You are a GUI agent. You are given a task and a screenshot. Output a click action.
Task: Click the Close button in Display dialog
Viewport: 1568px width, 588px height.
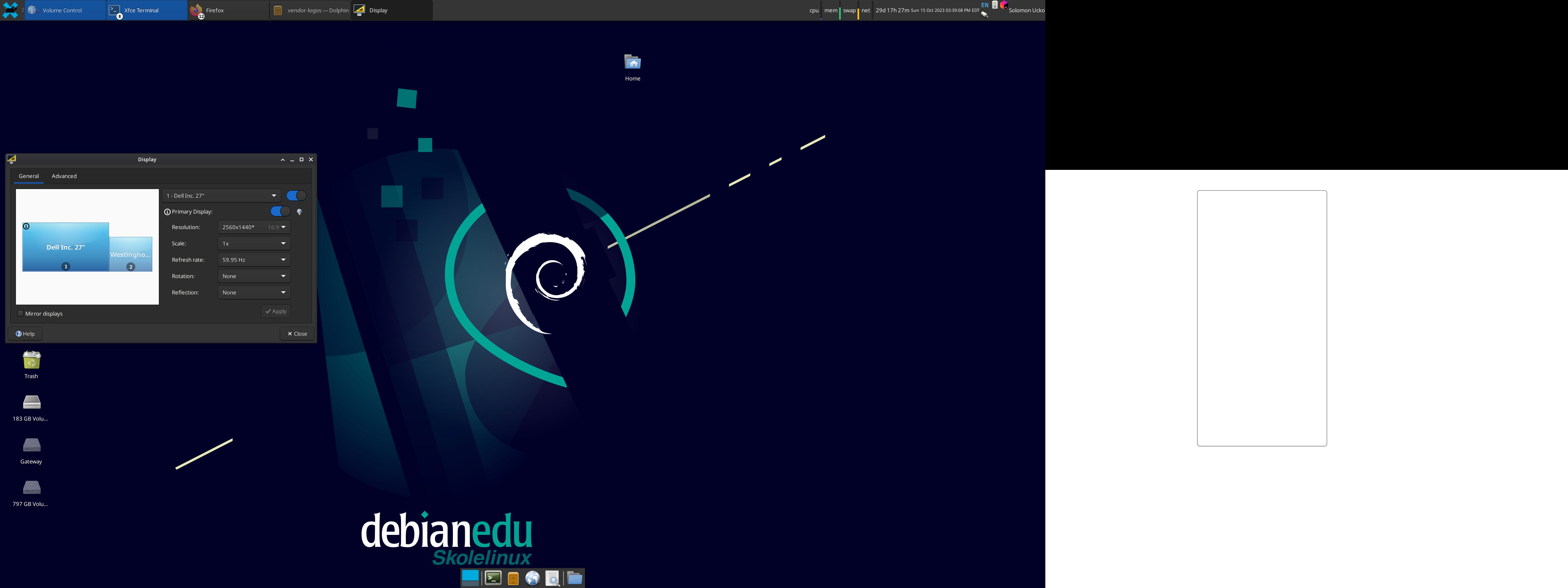coord(297,334)
